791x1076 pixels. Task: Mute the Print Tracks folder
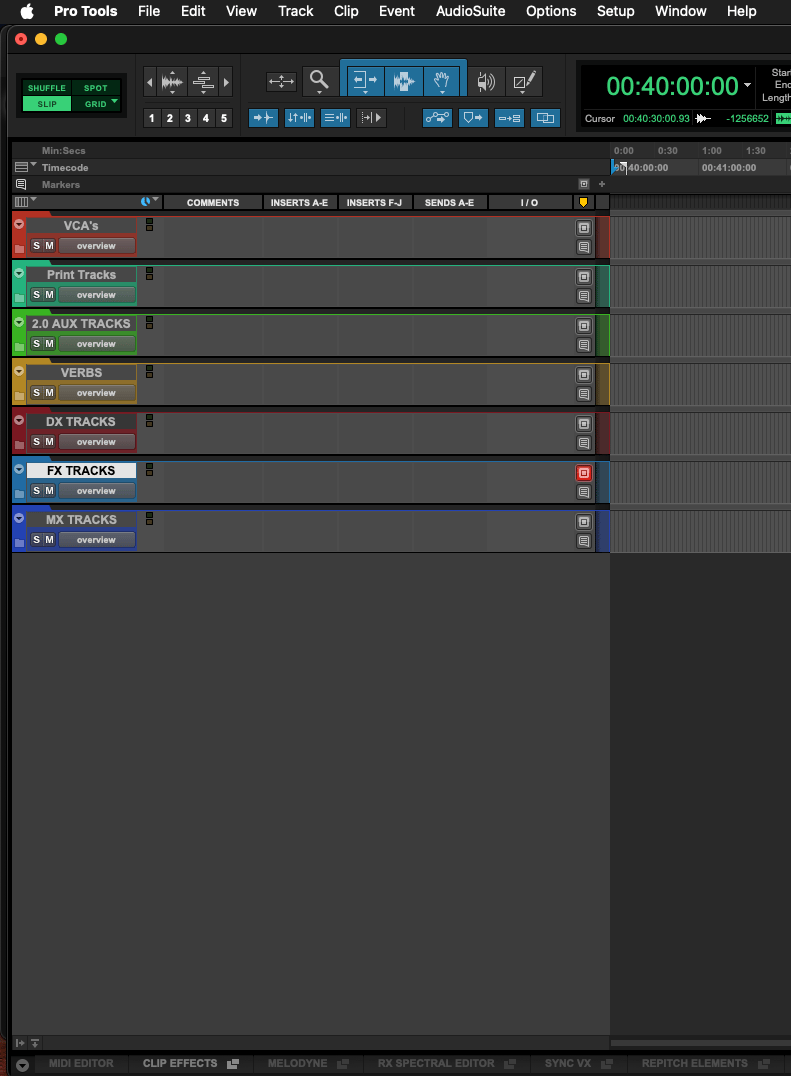click(x=49, y=294)
